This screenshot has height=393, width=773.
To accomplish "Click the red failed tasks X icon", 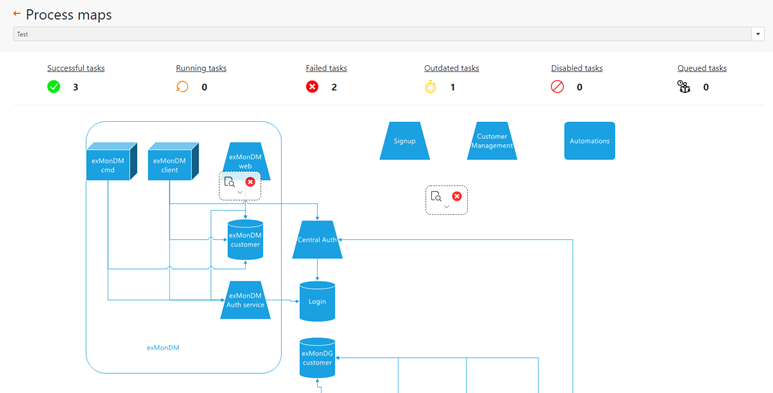I will (x=312, y=87).
